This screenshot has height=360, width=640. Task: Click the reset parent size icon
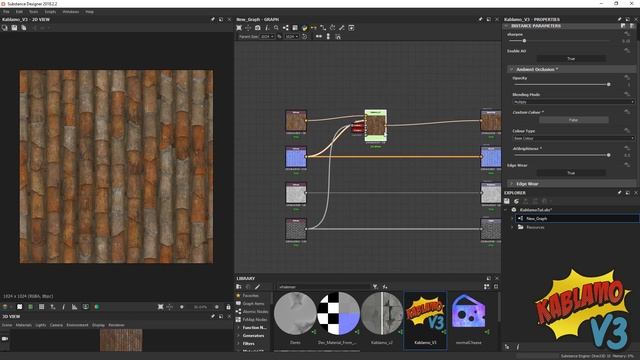[304, 36]
